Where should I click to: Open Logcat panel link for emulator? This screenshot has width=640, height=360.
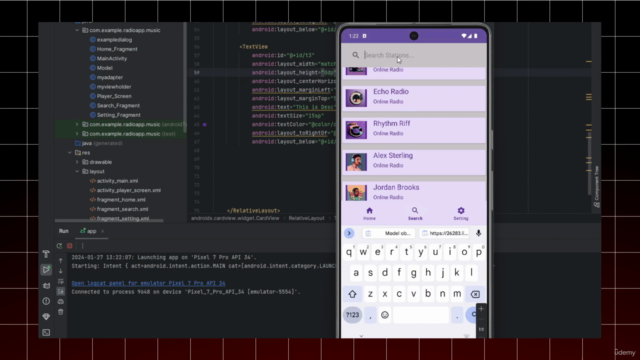(x=148, y=283)
